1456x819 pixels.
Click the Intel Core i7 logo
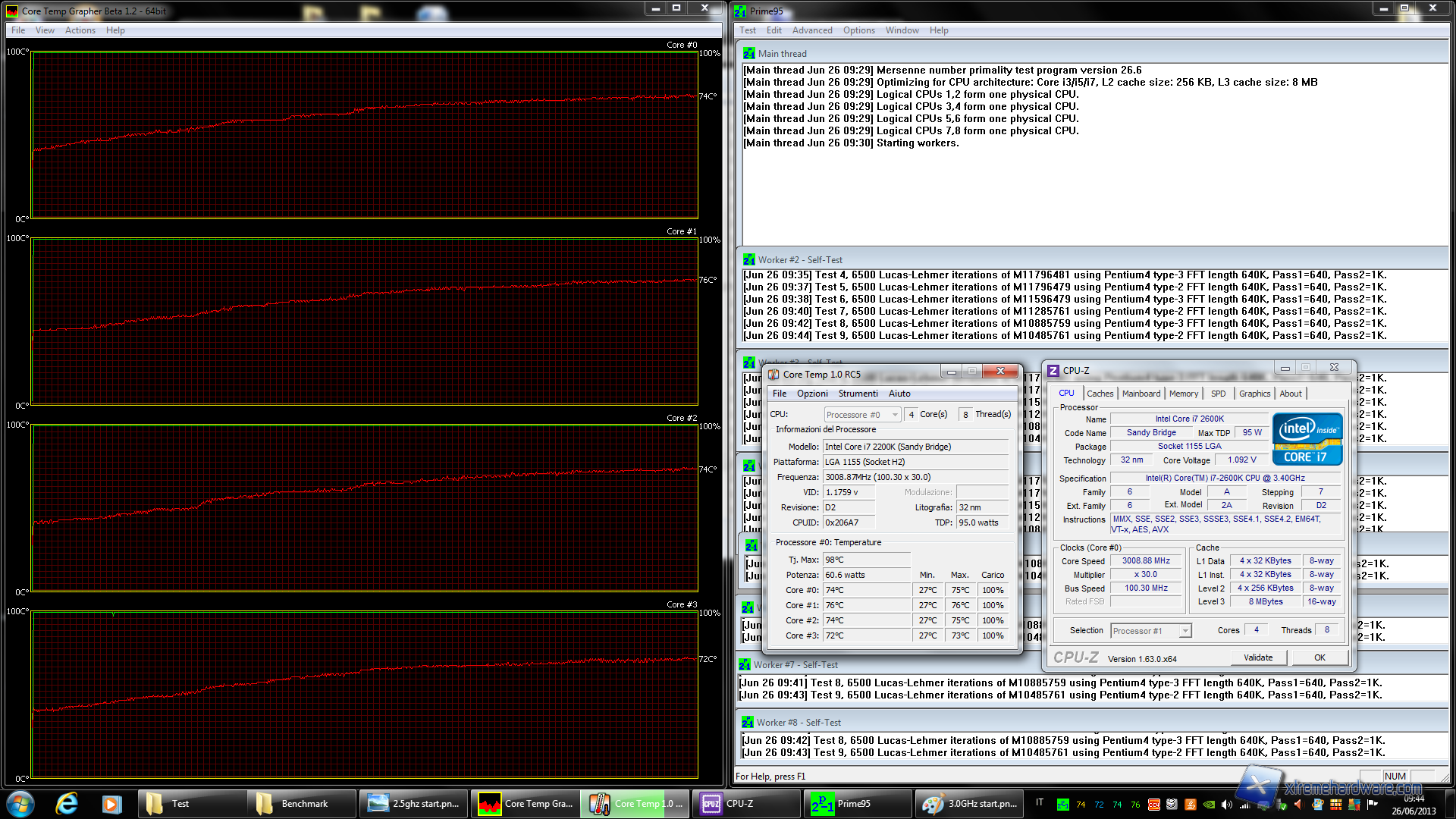(x=1307, y=439)
